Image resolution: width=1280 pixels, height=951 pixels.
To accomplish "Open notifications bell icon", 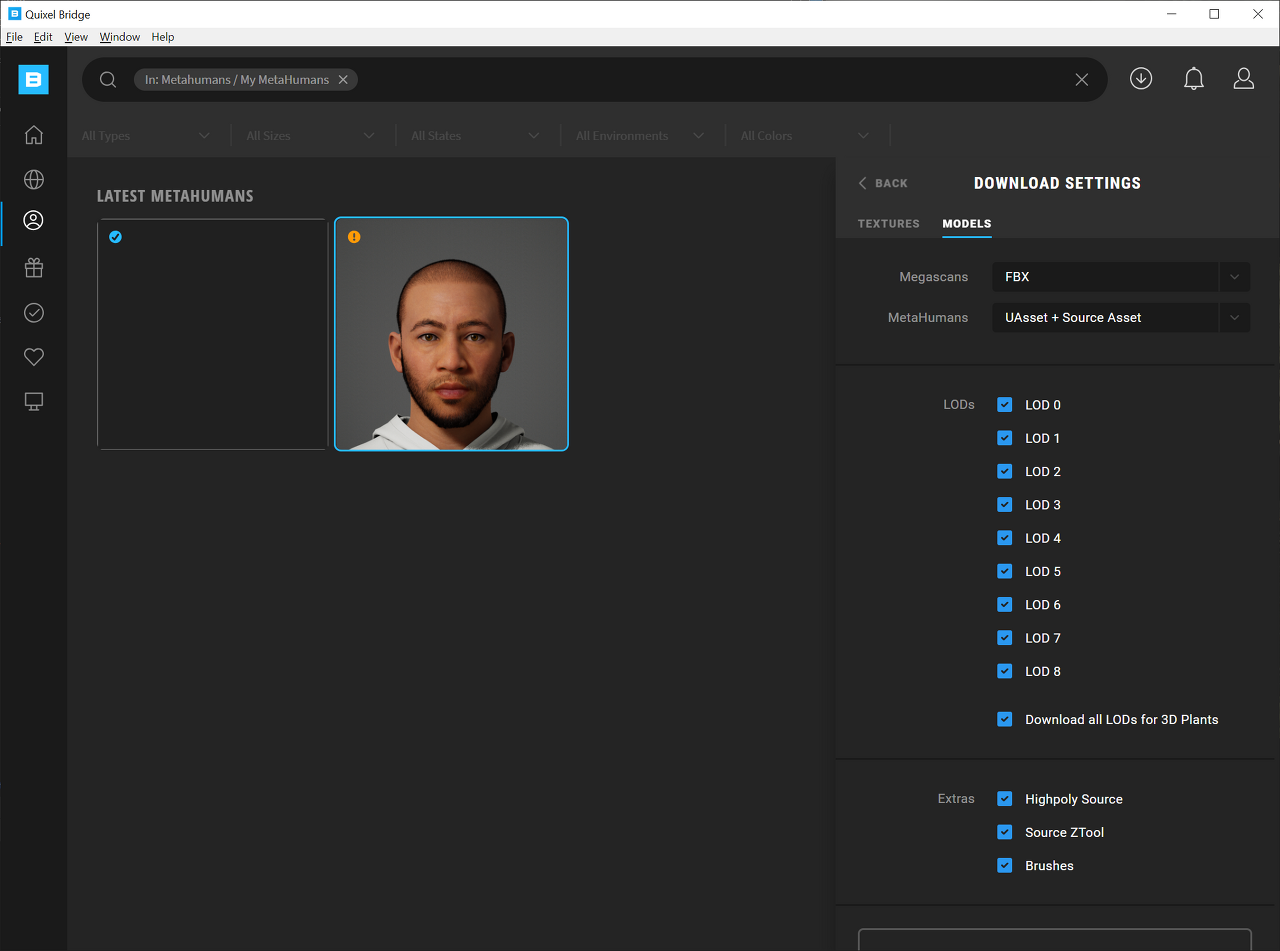I will [1194, 79].
